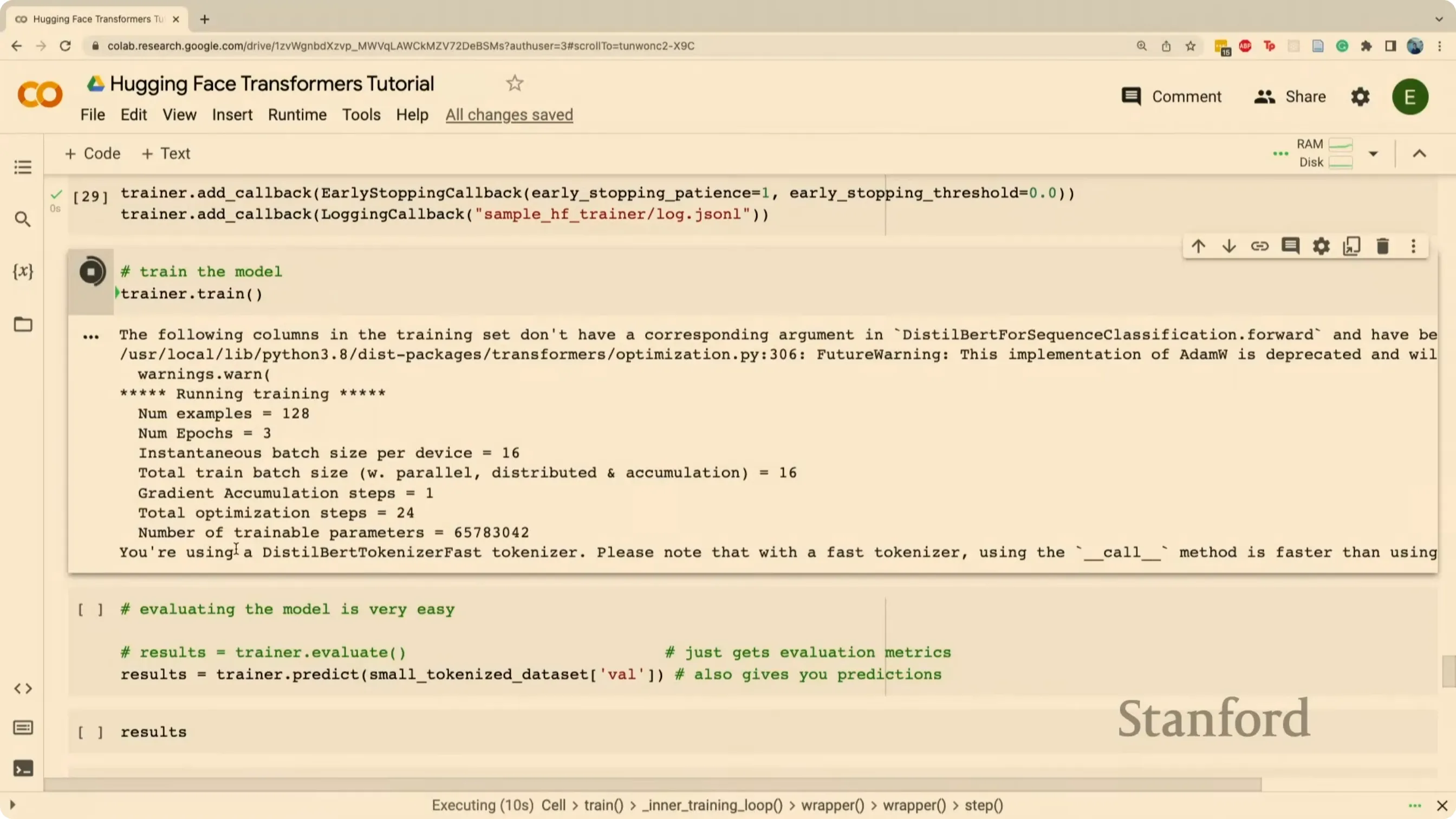1456x819 pixels.
Task: Open the Insert menu
Action: (x=232, y=115)
